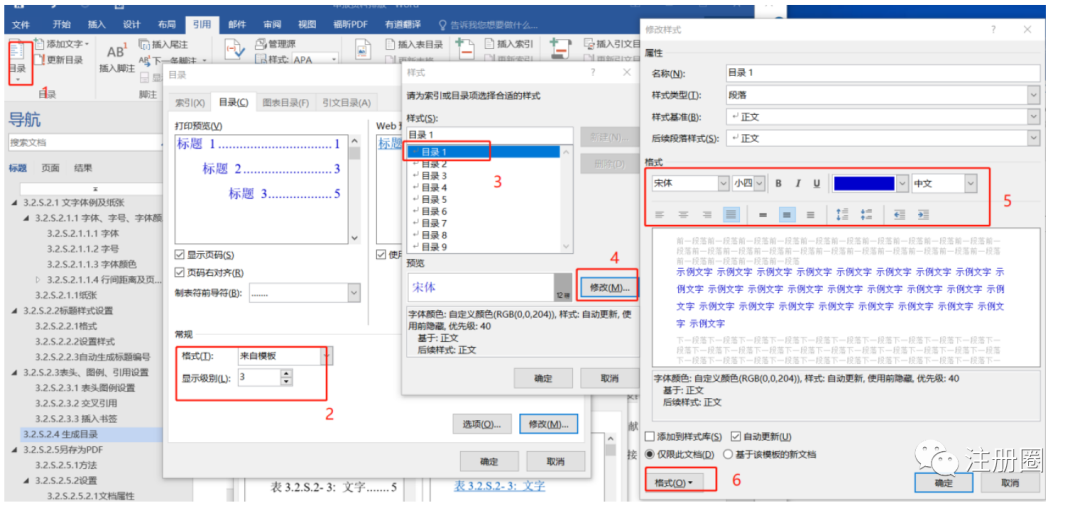Select 目录 5 in the styles list
Screen dimensions: 1080x508
[434, 200]
